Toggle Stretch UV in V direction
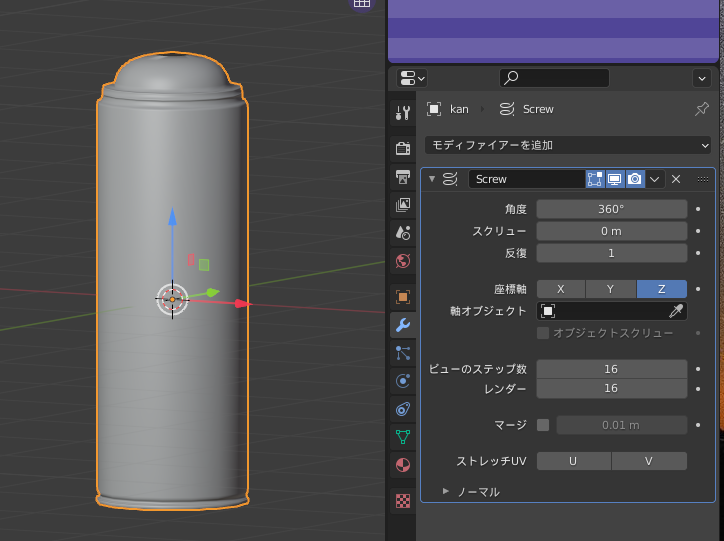Image resolution: width=724 pixels, height=541 pixels. tap(649, 461)
